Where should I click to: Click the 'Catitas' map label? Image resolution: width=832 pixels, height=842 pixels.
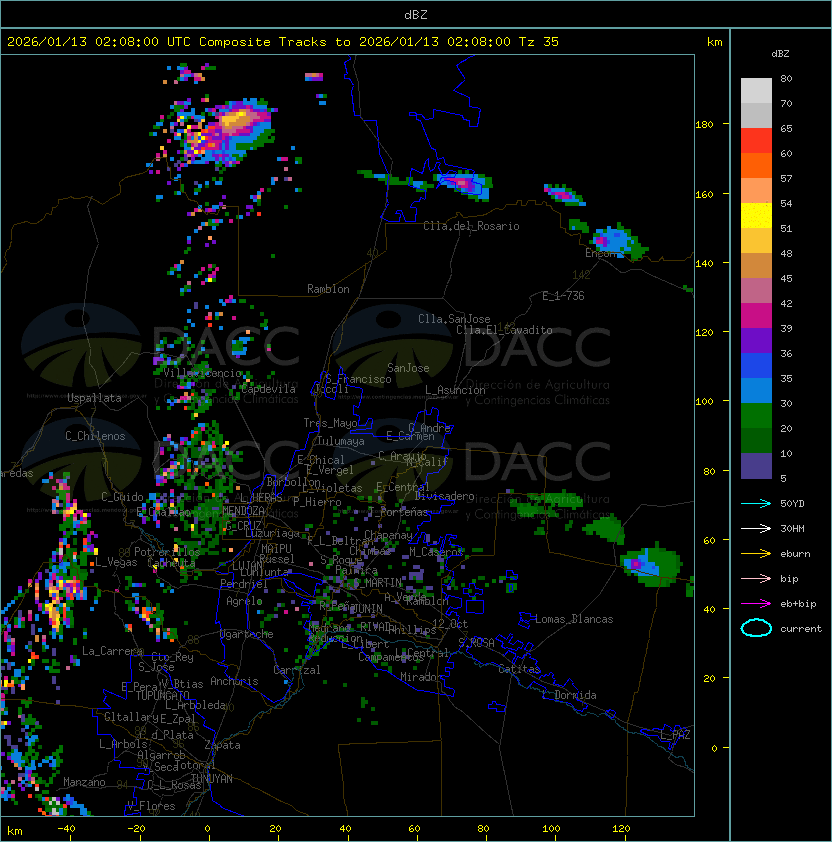[519, 669]
